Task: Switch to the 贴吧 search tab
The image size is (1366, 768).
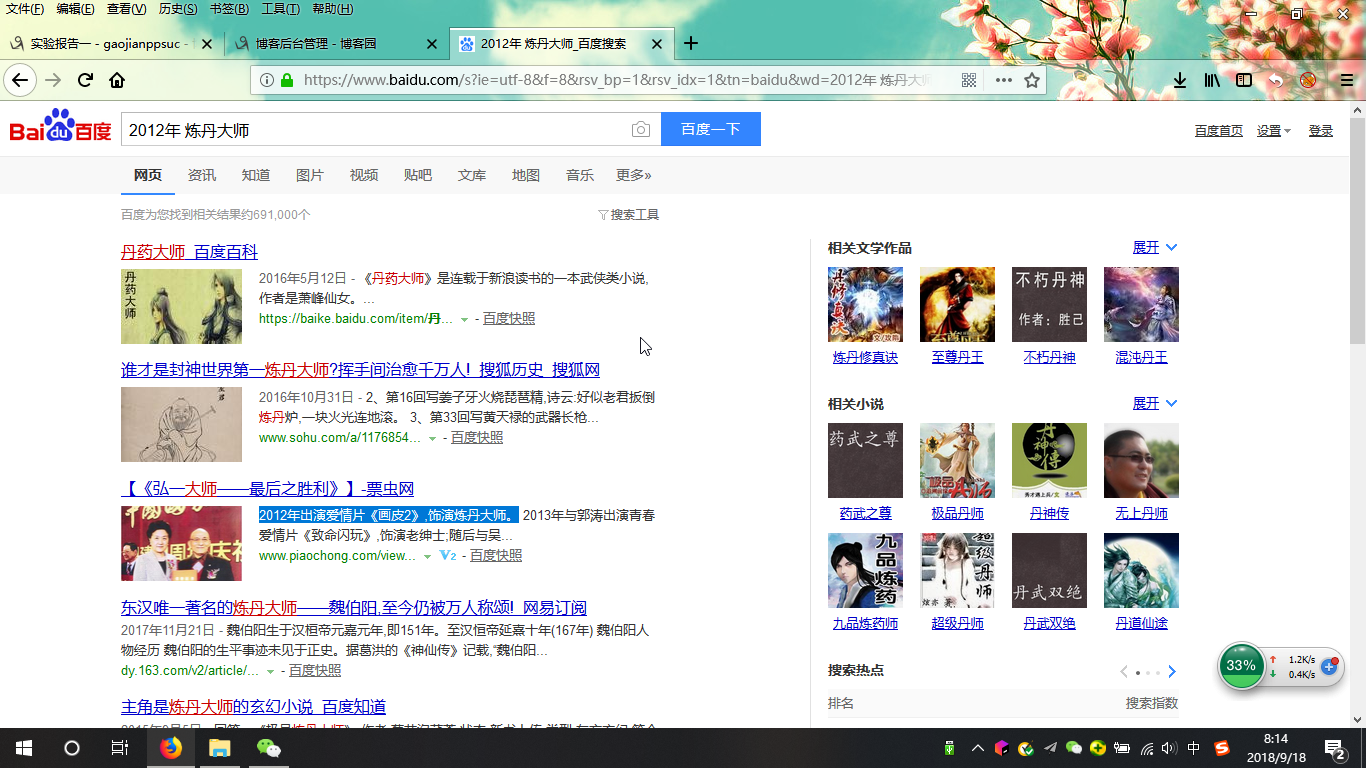Action: [x=418, y=175]
